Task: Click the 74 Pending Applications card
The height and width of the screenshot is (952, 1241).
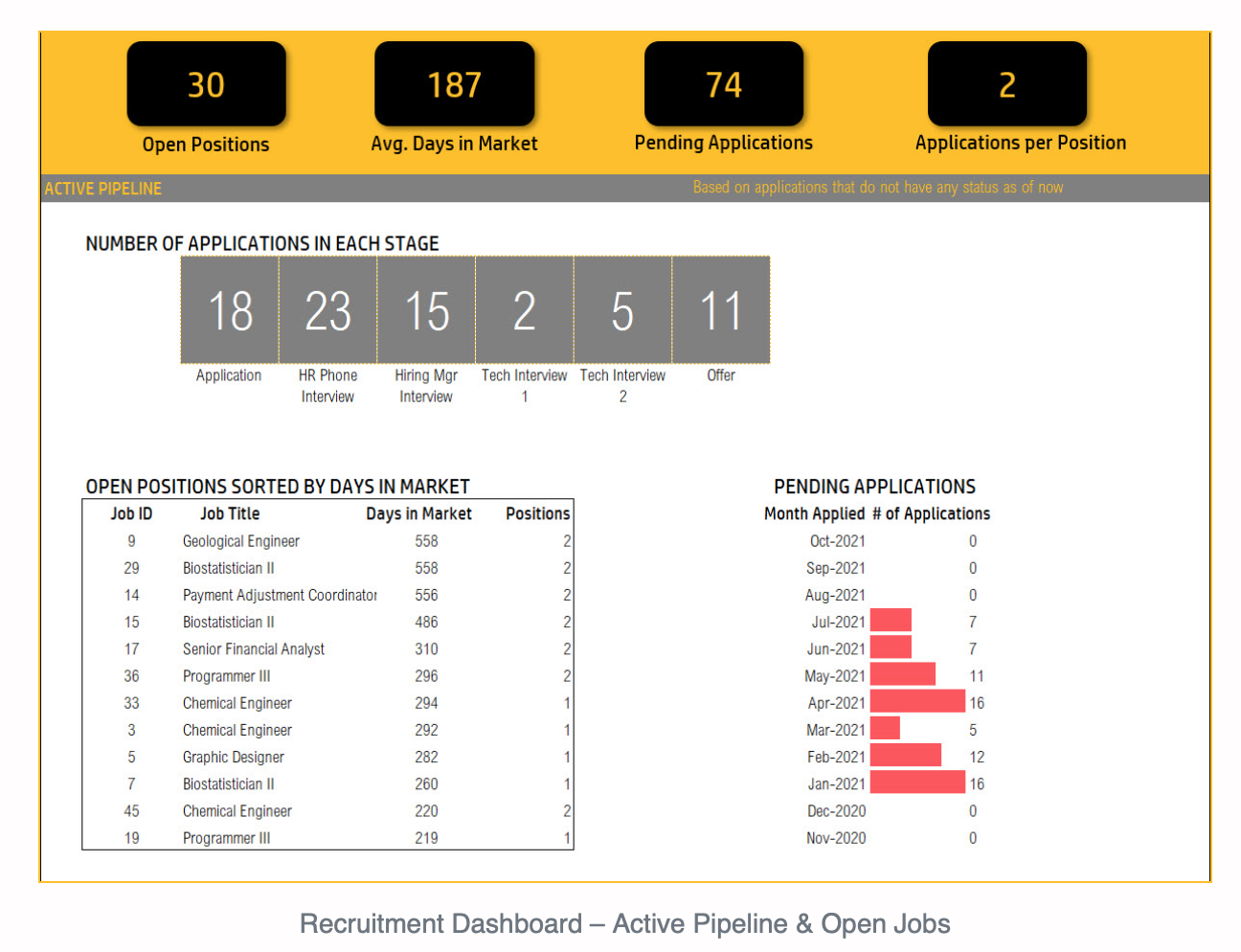Action: pos(724,84)
